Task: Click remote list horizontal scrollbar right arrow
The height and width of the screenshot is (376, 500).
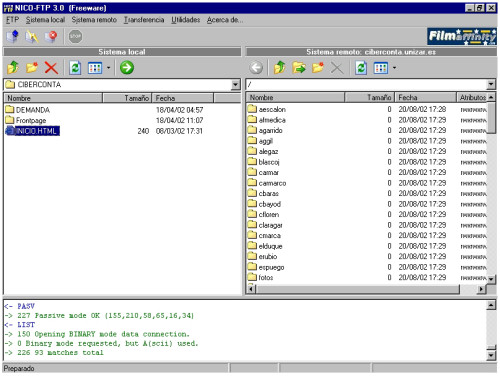Action: (481, 289)
